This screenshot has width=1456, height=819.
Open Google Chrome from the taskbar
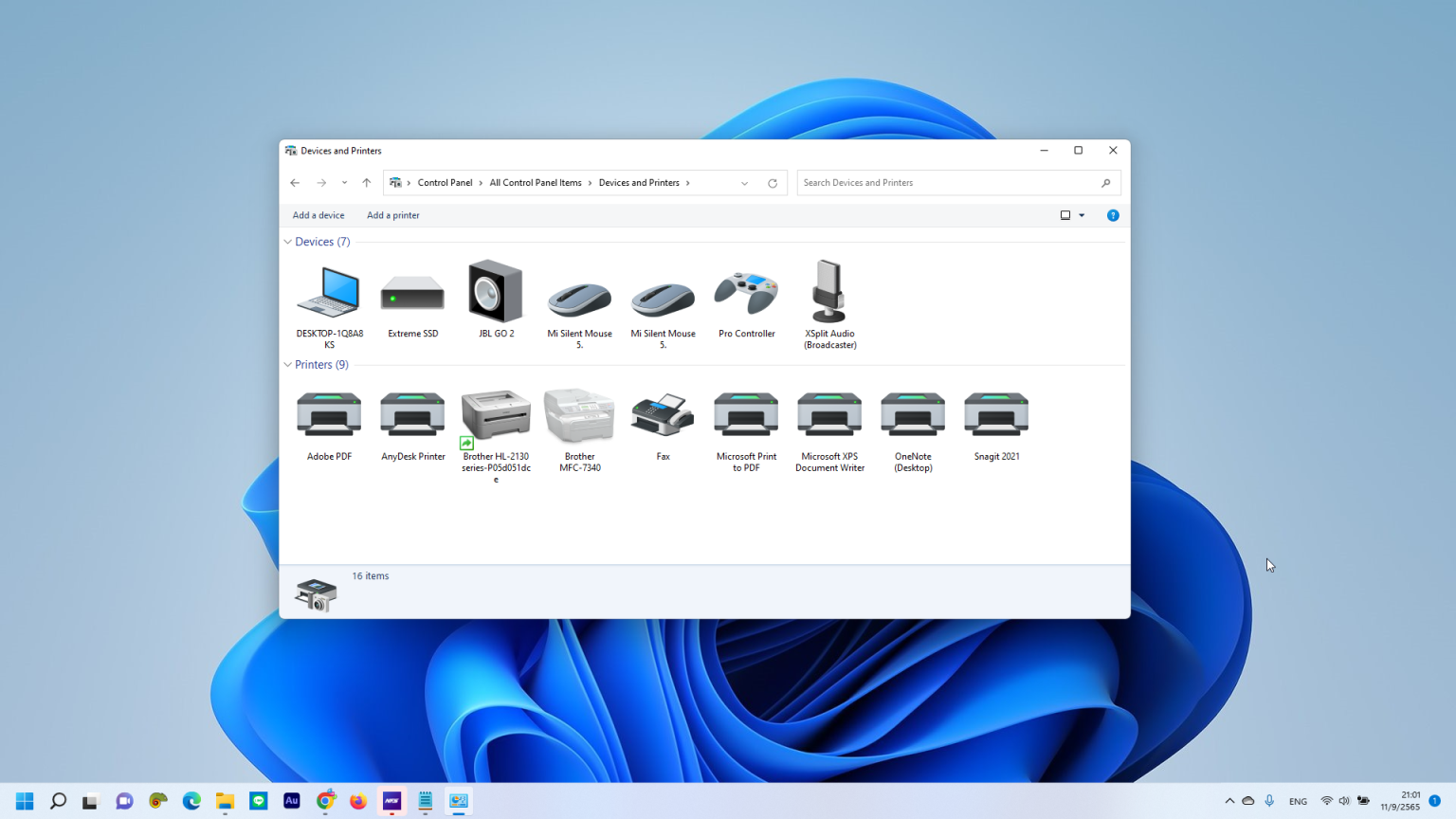pos(325,801)
